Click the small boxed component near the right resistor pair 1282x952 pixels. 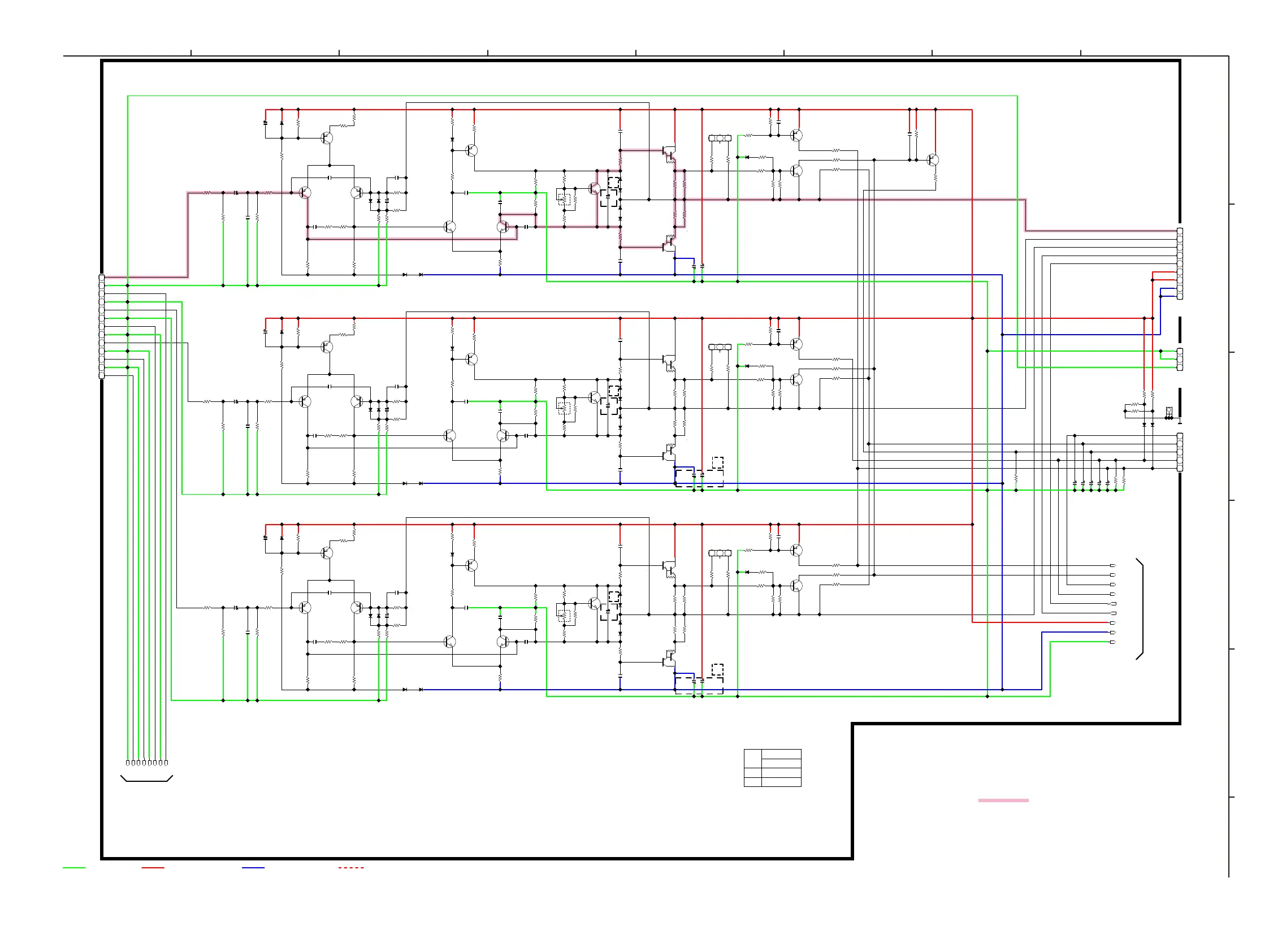(1168, 411)
